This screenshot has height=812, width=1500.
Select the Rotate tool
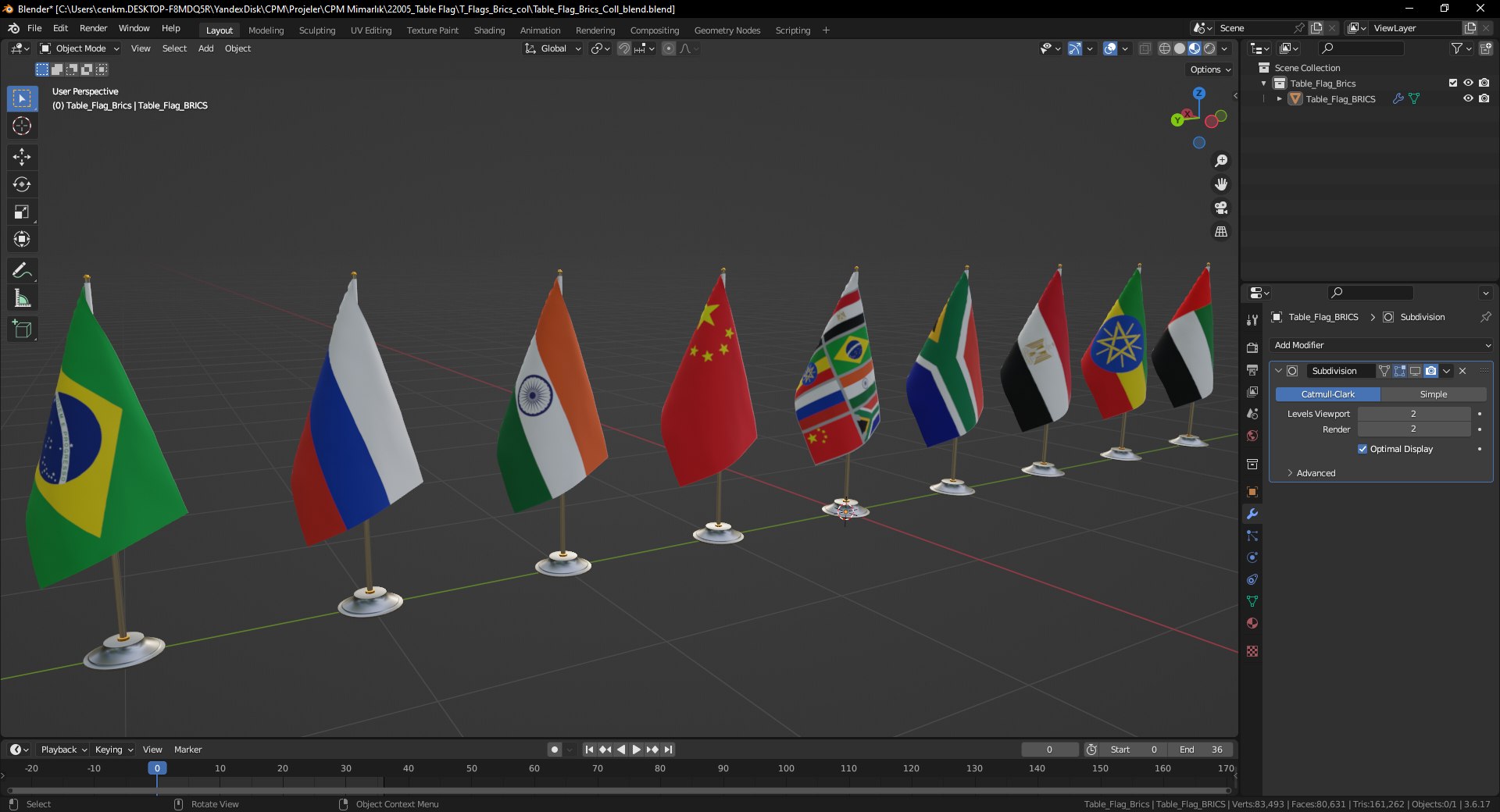tap(22, 184)
